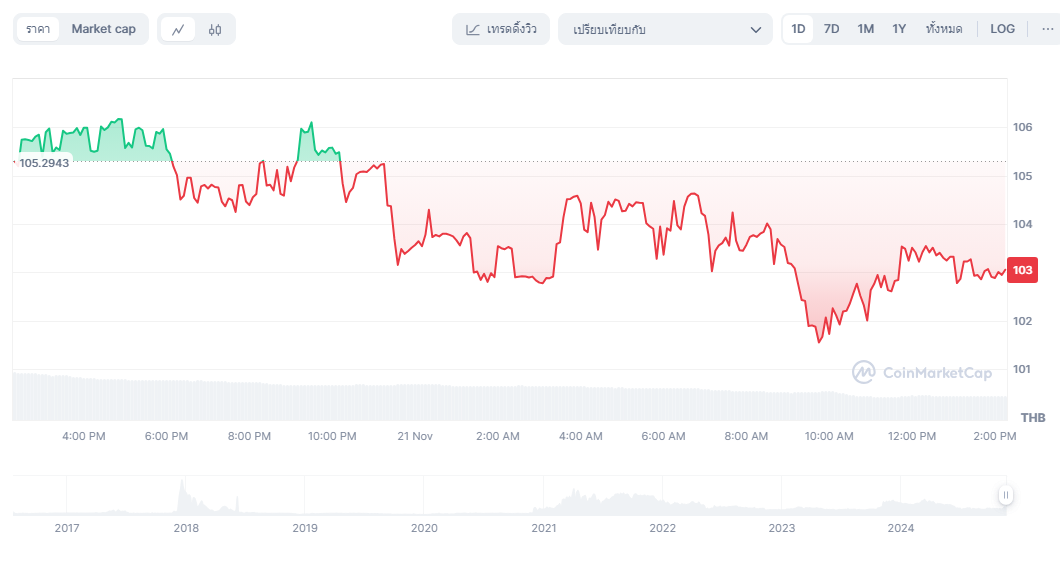Screen dimensions: 1060x565
Task: Choose the 1Y time range
Action: [899, 29]
